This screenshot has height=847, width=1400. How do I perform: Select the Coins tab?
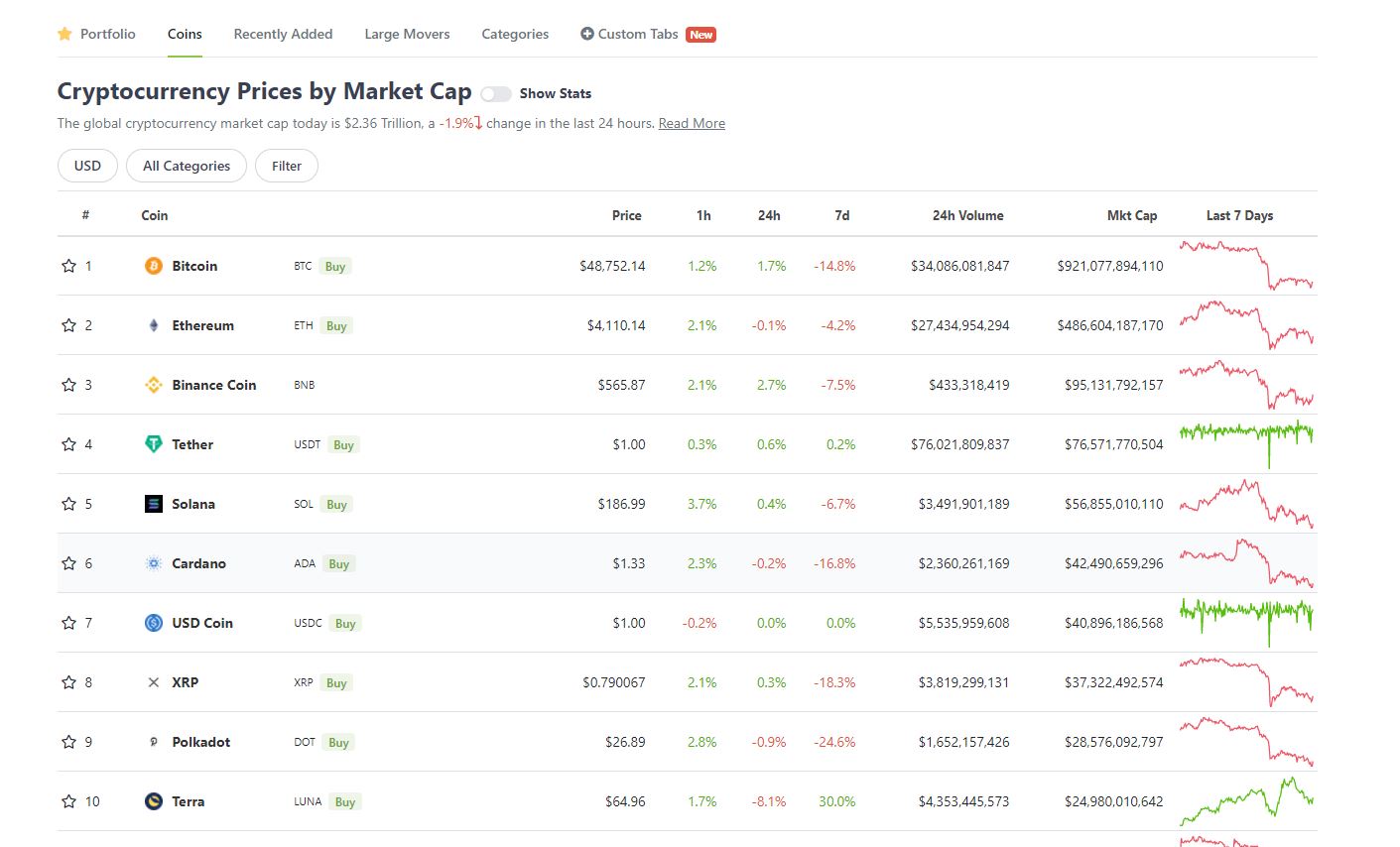(185, 34)
